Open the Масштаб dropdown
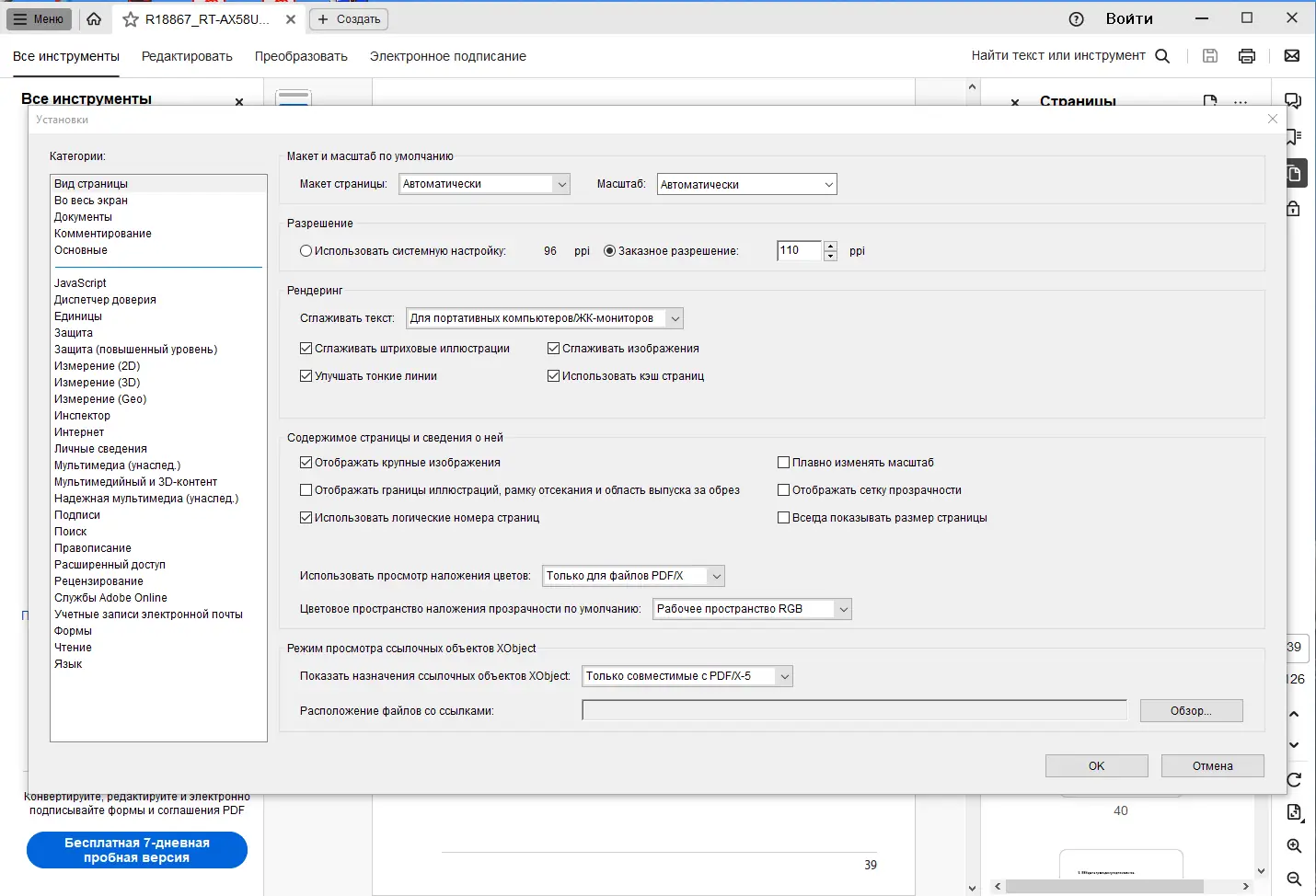1316x896 pixels. [x=746, y=184]
